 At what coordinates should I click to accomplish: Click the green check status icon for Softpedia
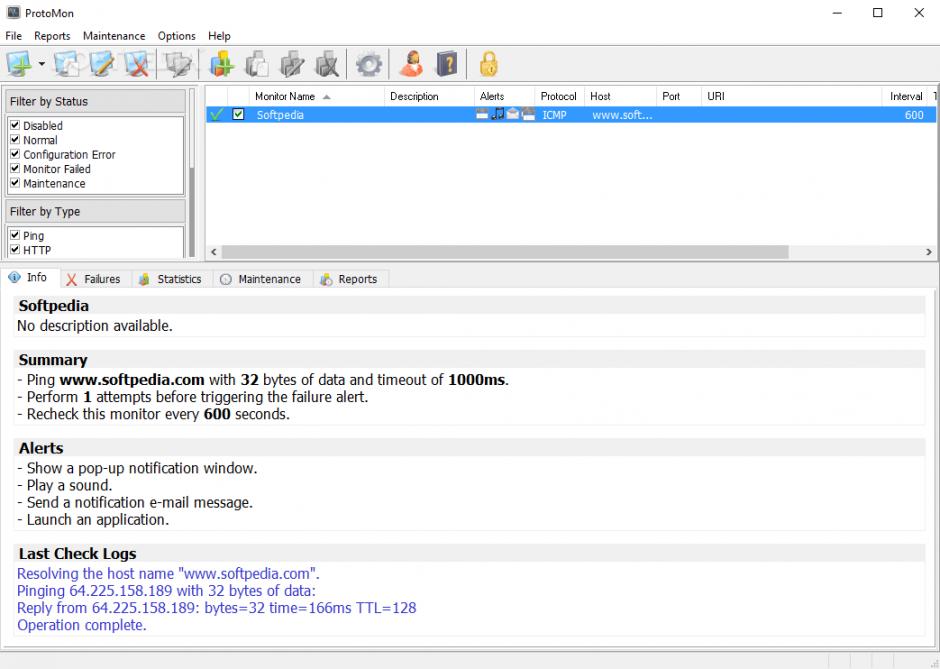[x=216, y=114]
